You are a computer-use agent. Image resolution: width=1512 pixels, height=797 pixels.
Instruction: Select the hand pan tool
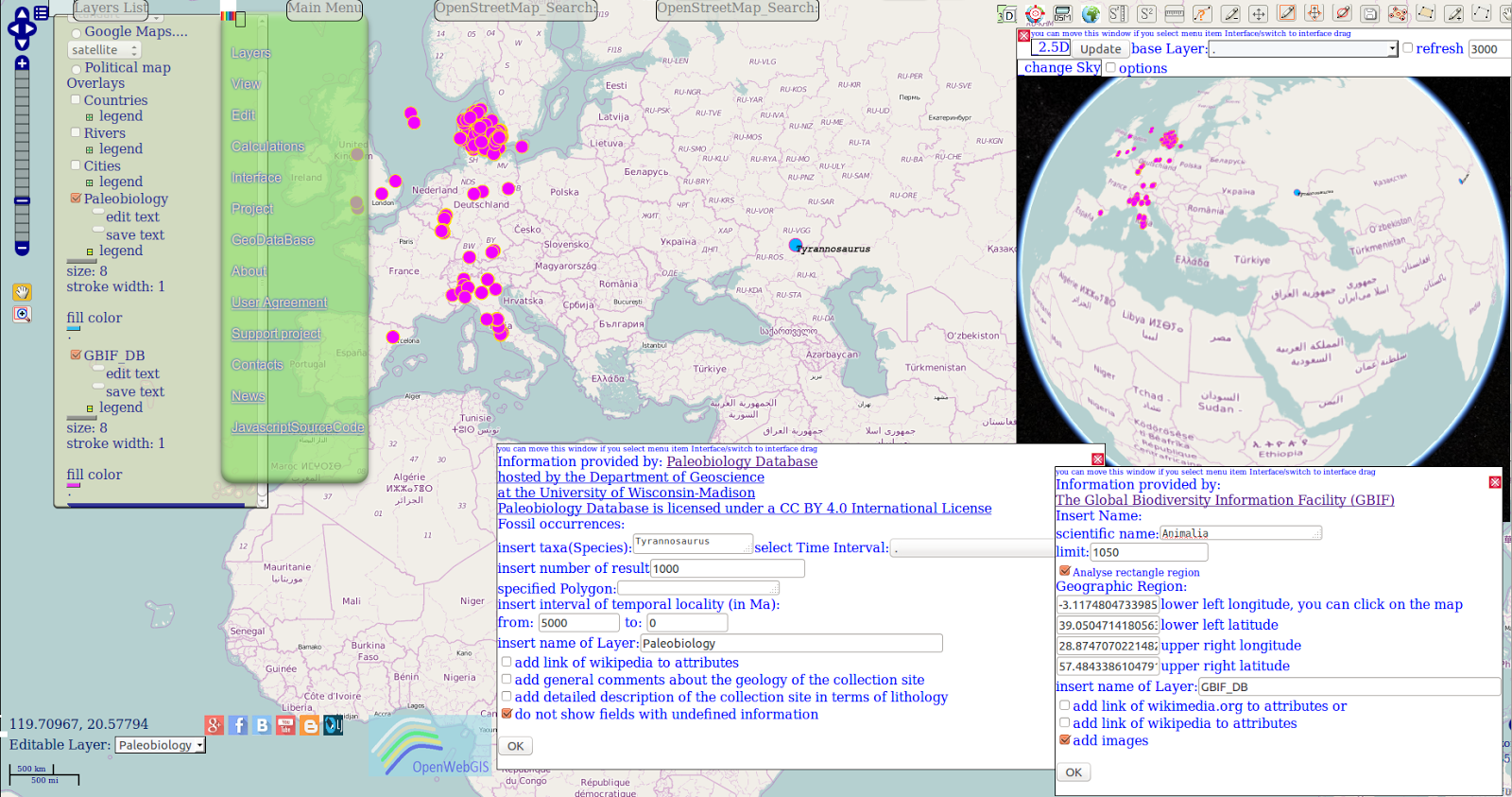tap(22, 292)
